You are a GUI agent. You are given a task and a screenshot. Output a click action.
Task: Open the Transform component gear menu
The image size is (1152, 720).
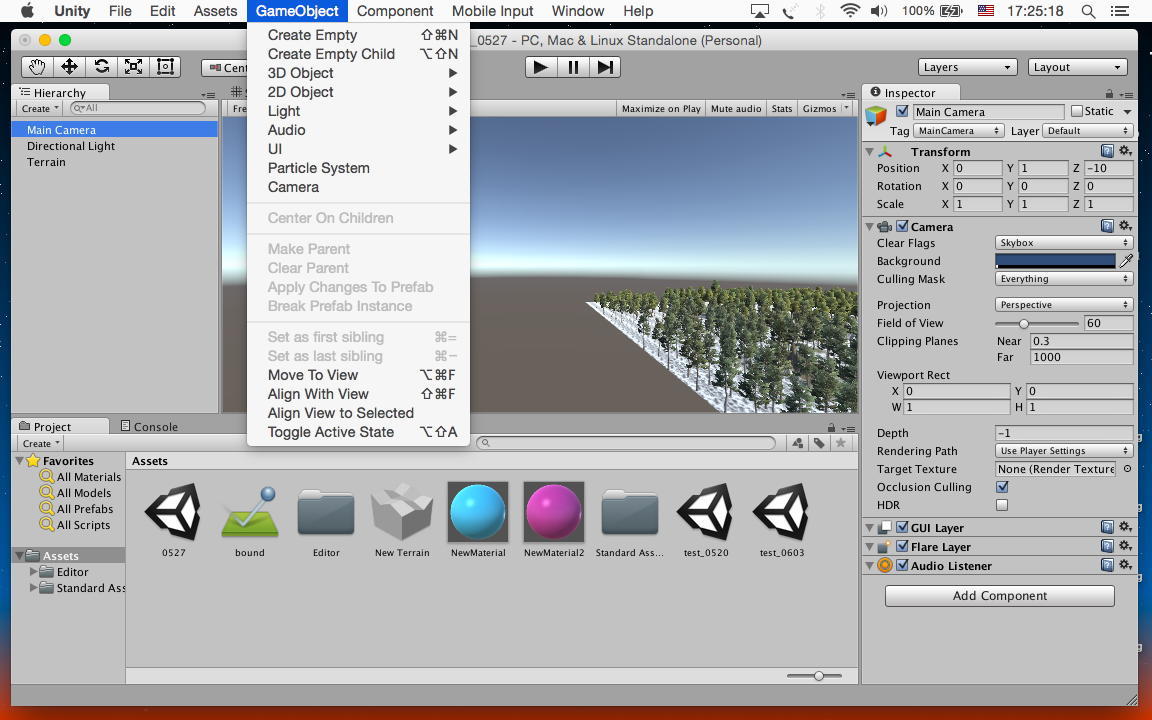pos(1125,151)
